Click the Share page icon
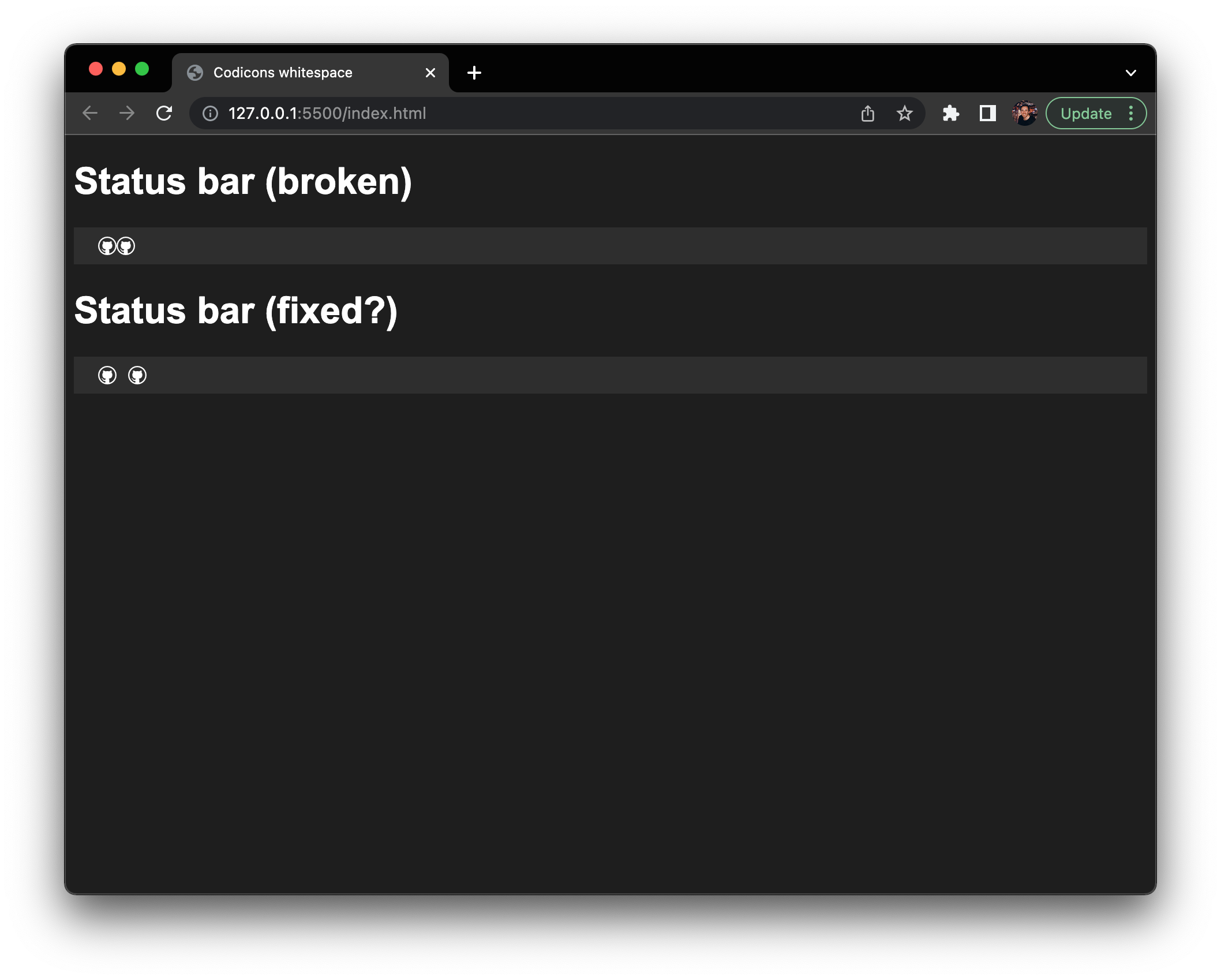 (867, 114)
